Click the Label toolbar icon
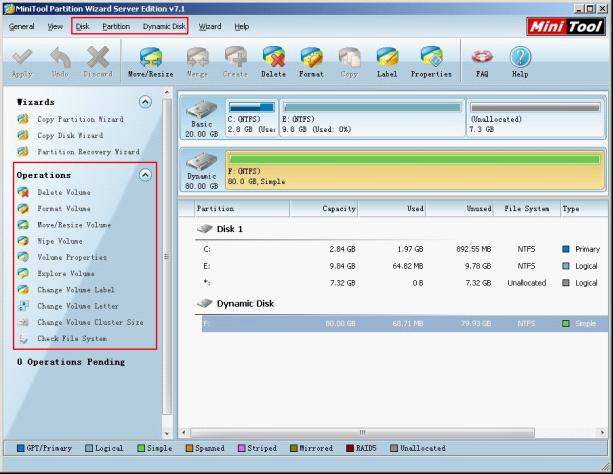 [387, 63]
